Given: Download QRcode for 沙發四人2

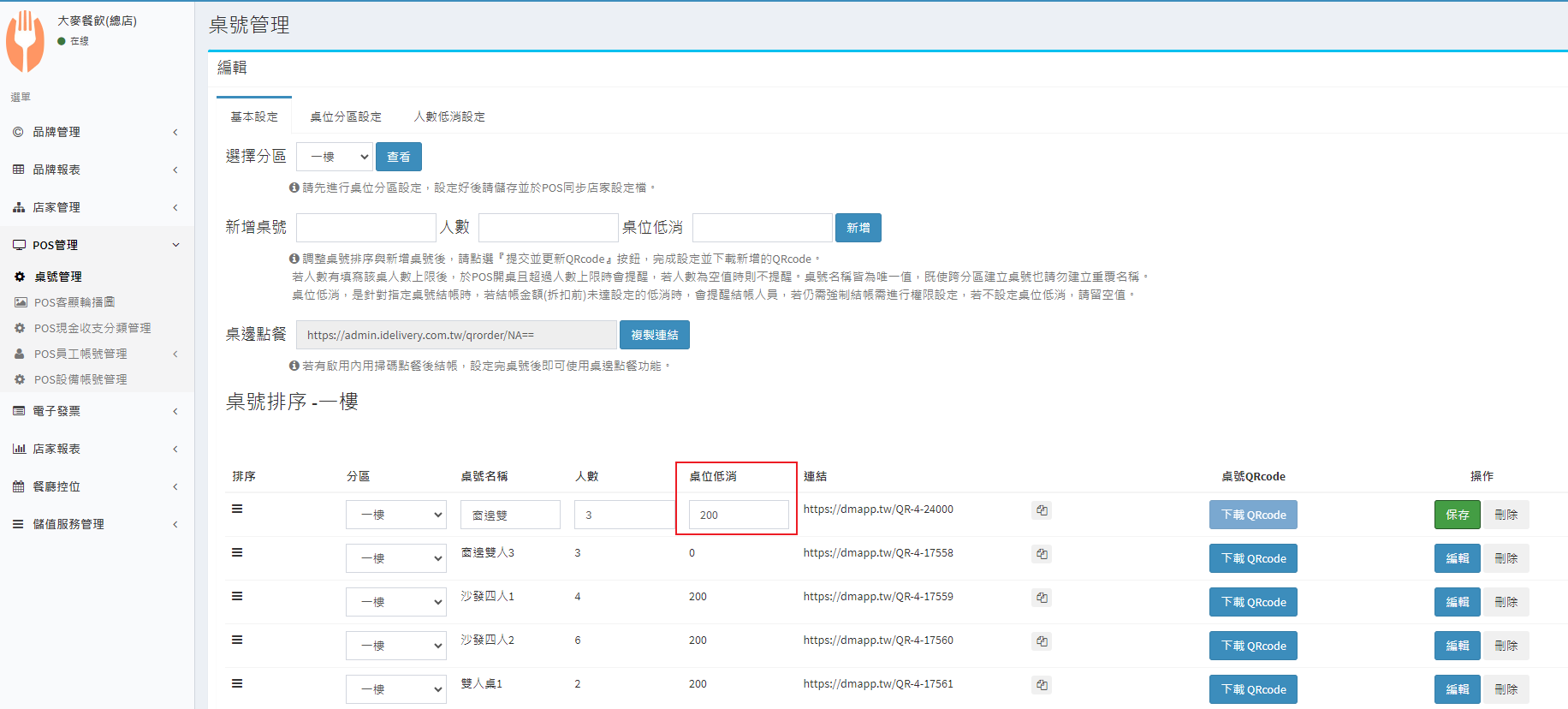Looking at the screenshot, I should coord(1253,646).
